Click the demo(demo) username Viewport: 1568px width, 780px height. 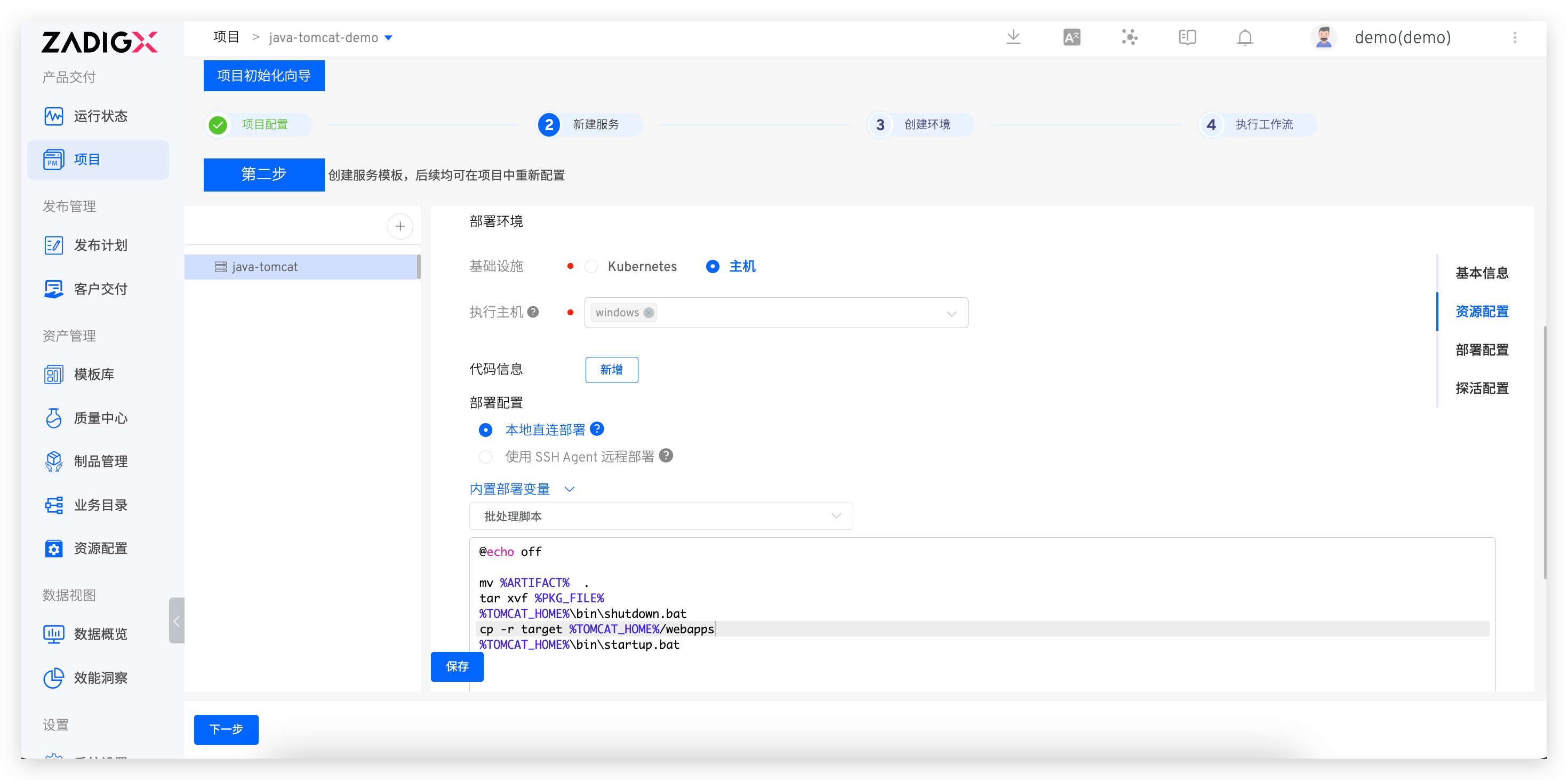point(1403,38)
